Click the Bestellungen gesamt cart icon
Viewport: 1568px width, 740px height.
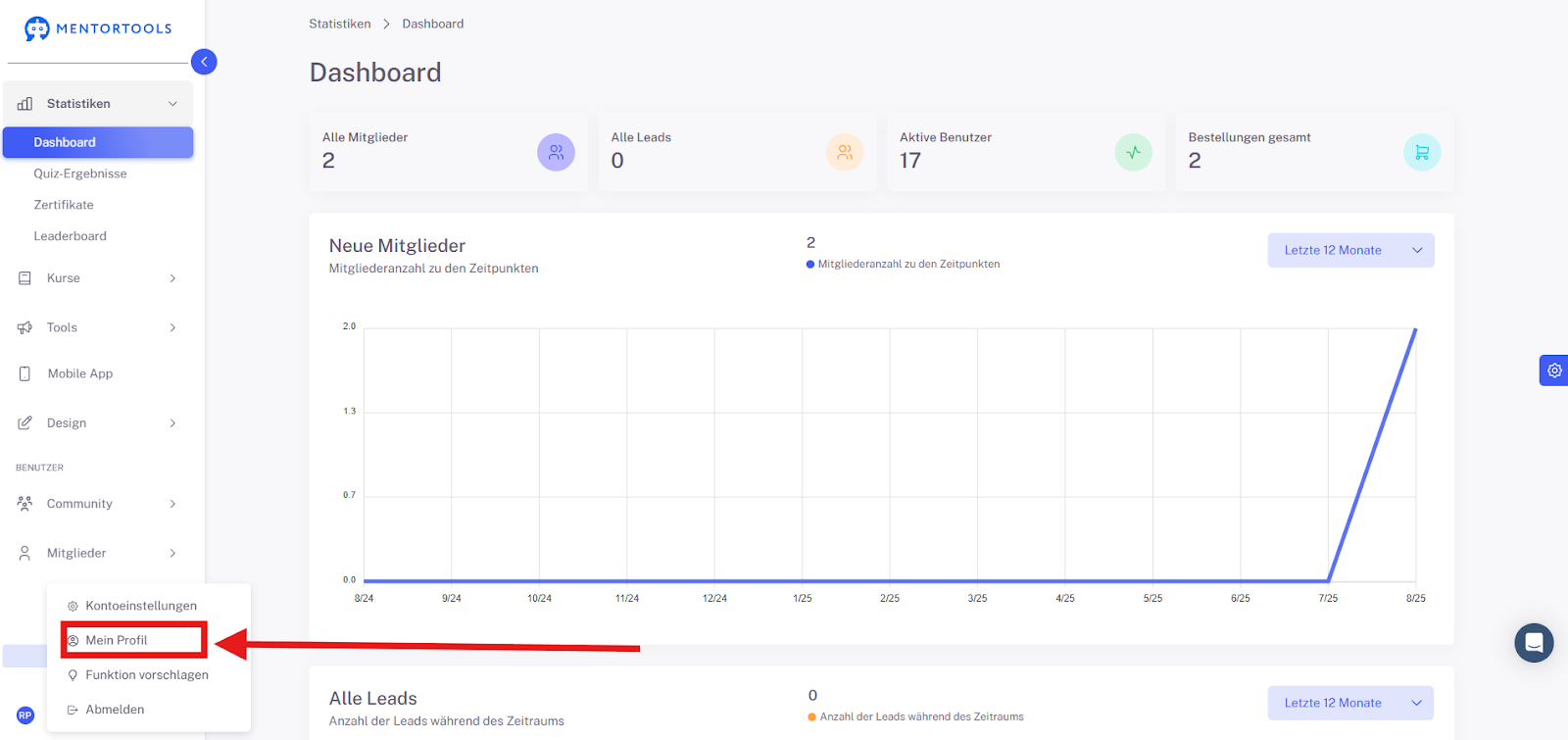[1422, 152]
